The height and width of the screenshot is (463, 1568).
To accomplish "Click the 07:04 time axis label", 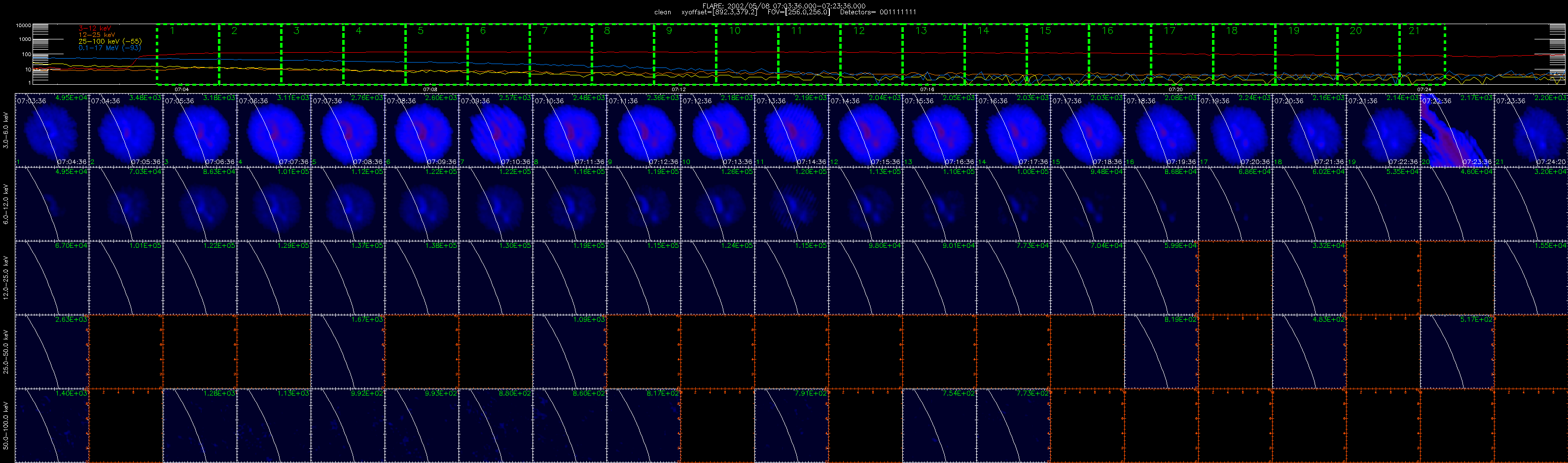I will (x=182, y=90).
